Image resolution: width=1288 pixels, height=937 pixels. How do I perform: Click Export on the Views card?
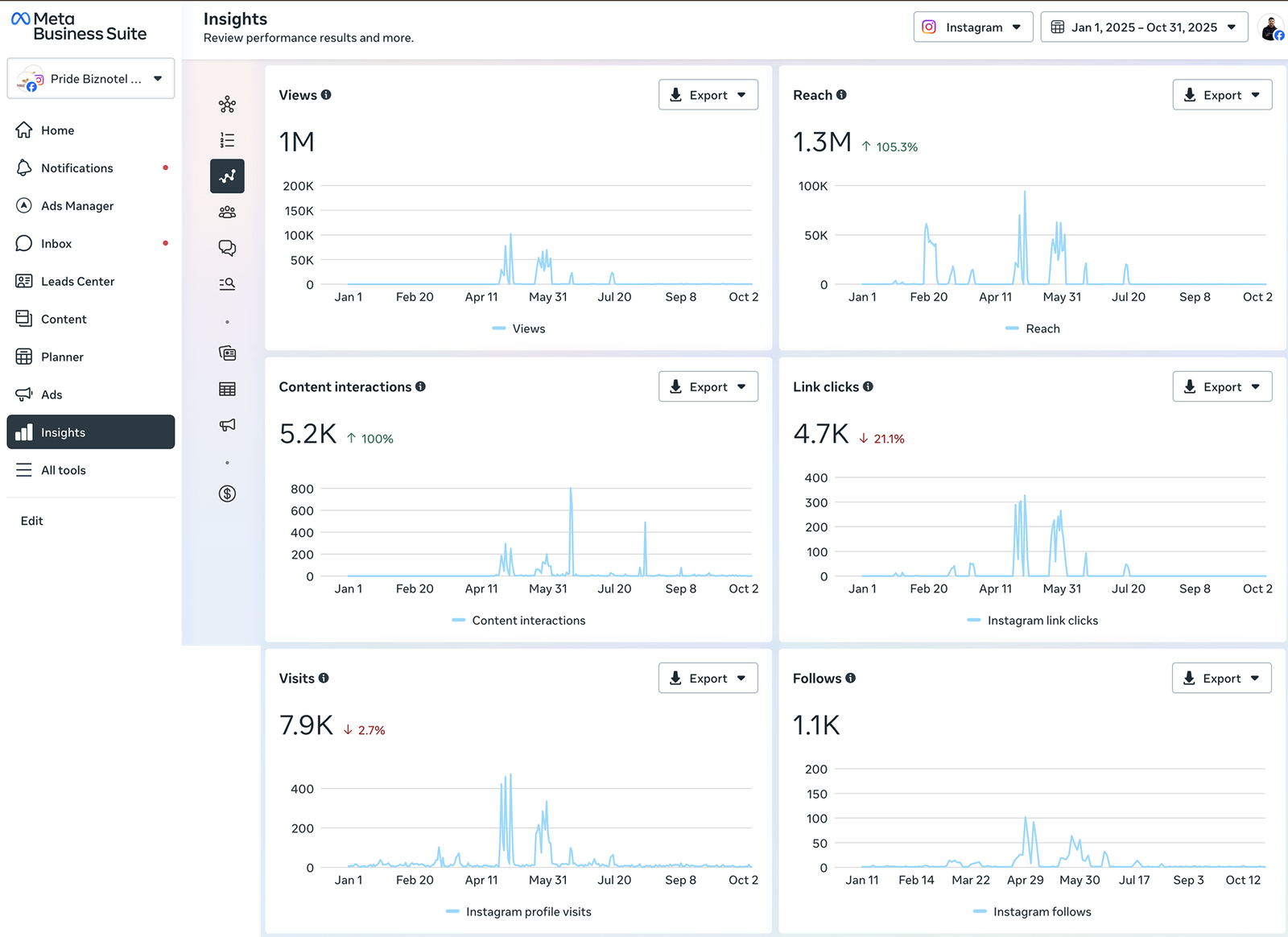point(708,95)
